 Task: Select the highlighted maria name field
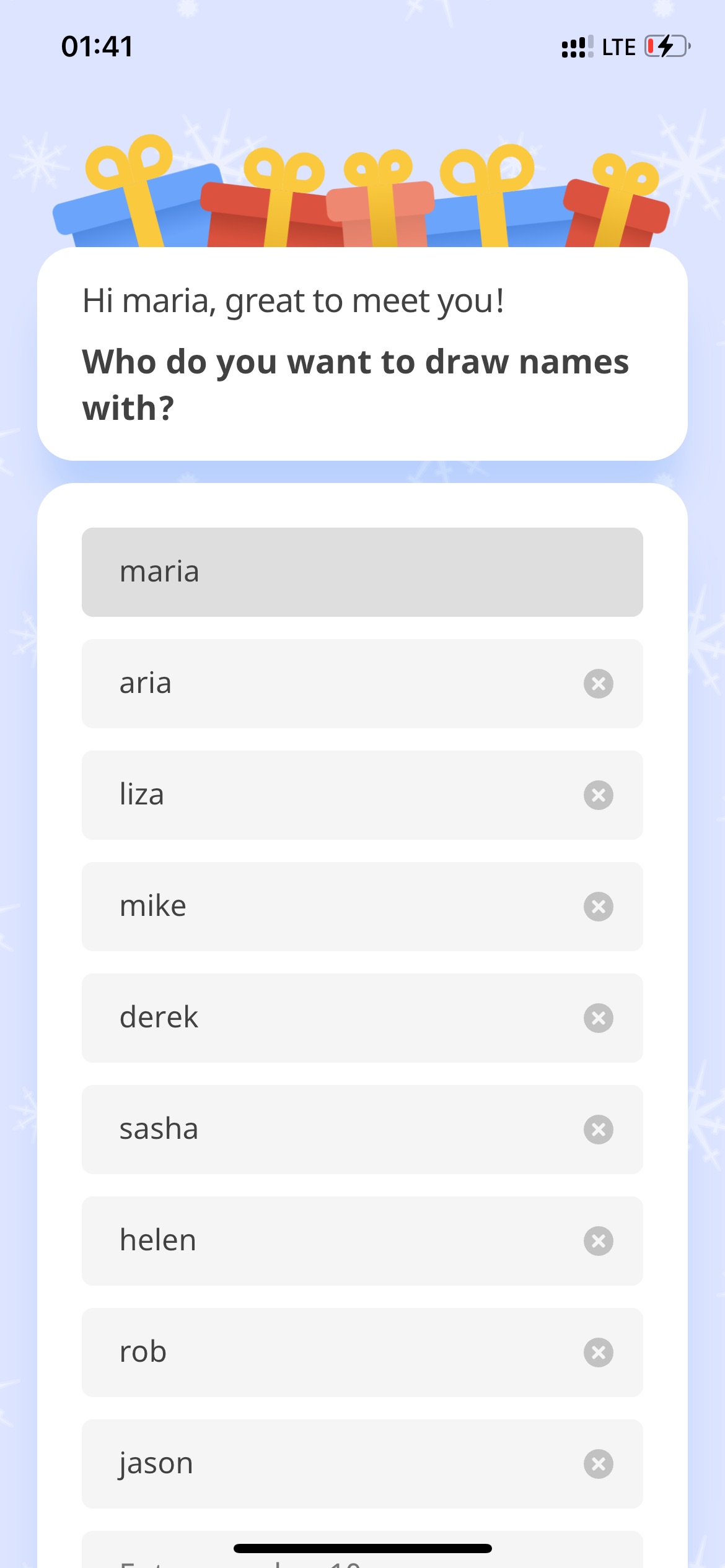(x=310, y=572)
